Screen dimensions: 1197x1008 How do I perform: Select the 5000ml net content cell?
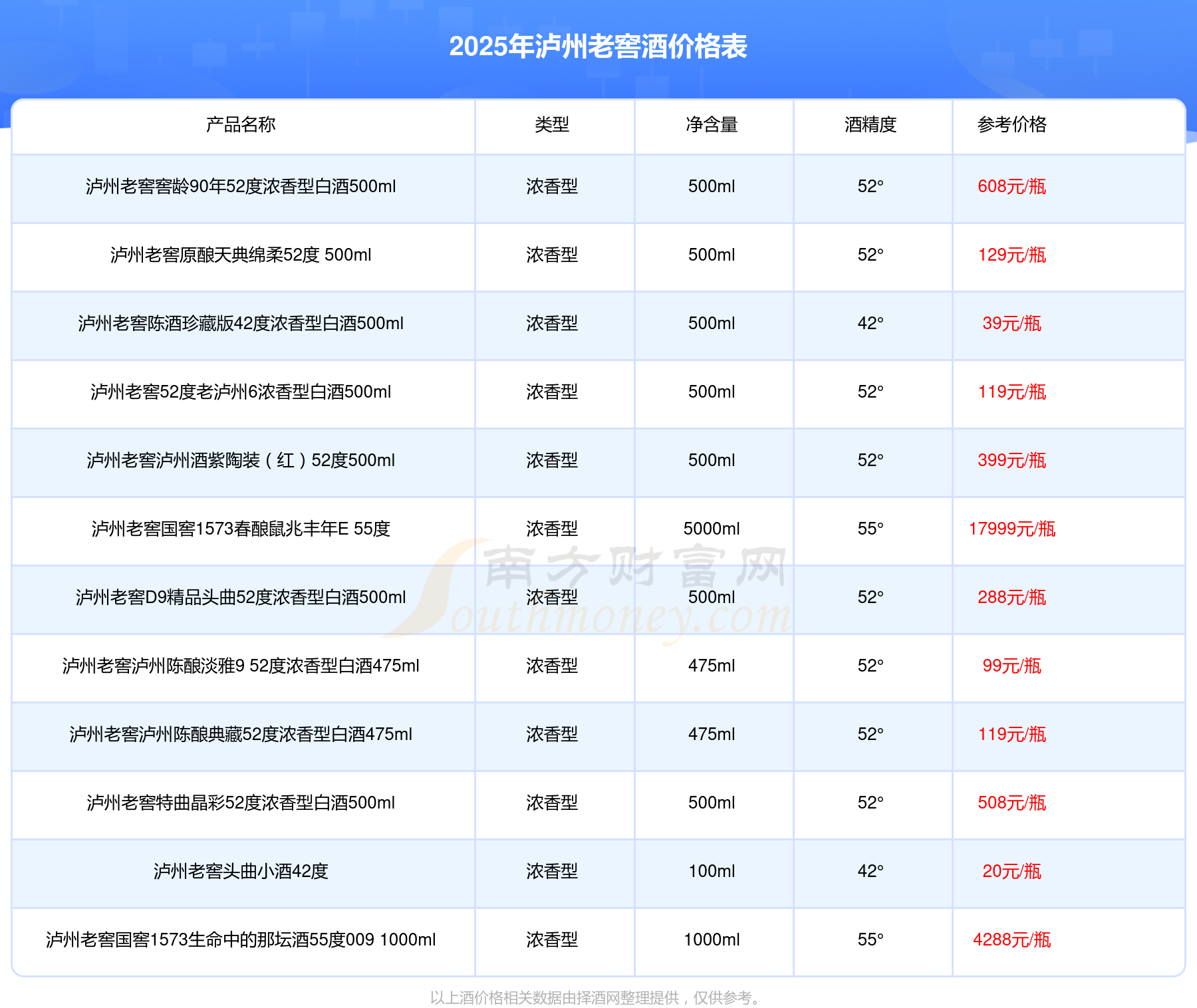pos(712,529)
